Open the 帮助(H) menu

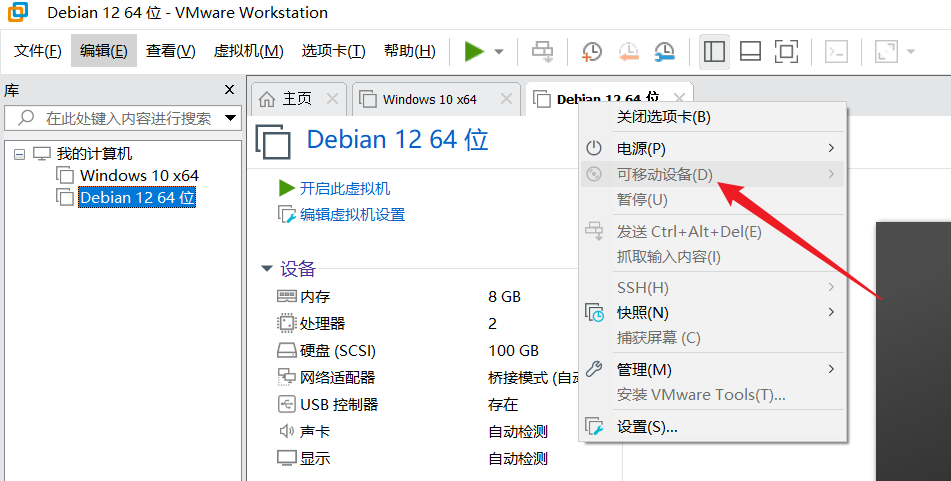[410, 51]
